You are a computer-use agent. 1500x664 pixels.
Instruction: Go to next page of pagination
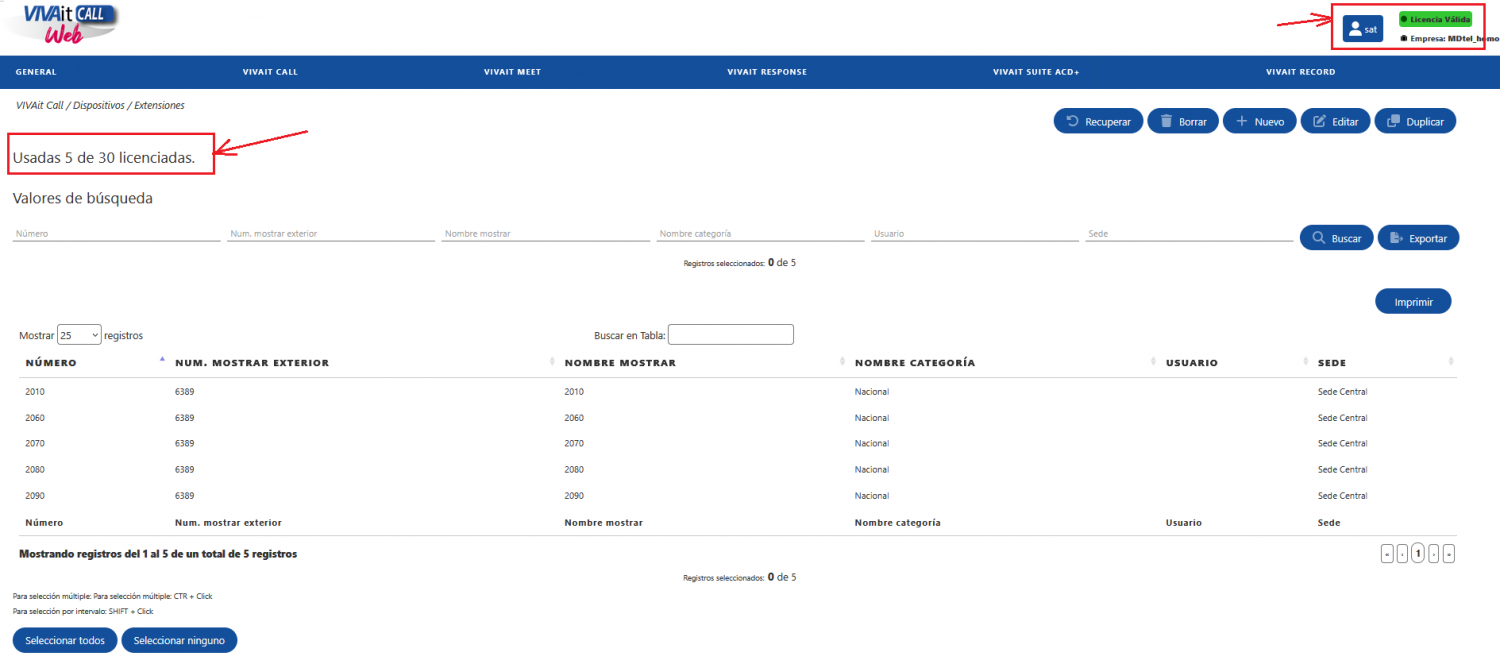1434,554
